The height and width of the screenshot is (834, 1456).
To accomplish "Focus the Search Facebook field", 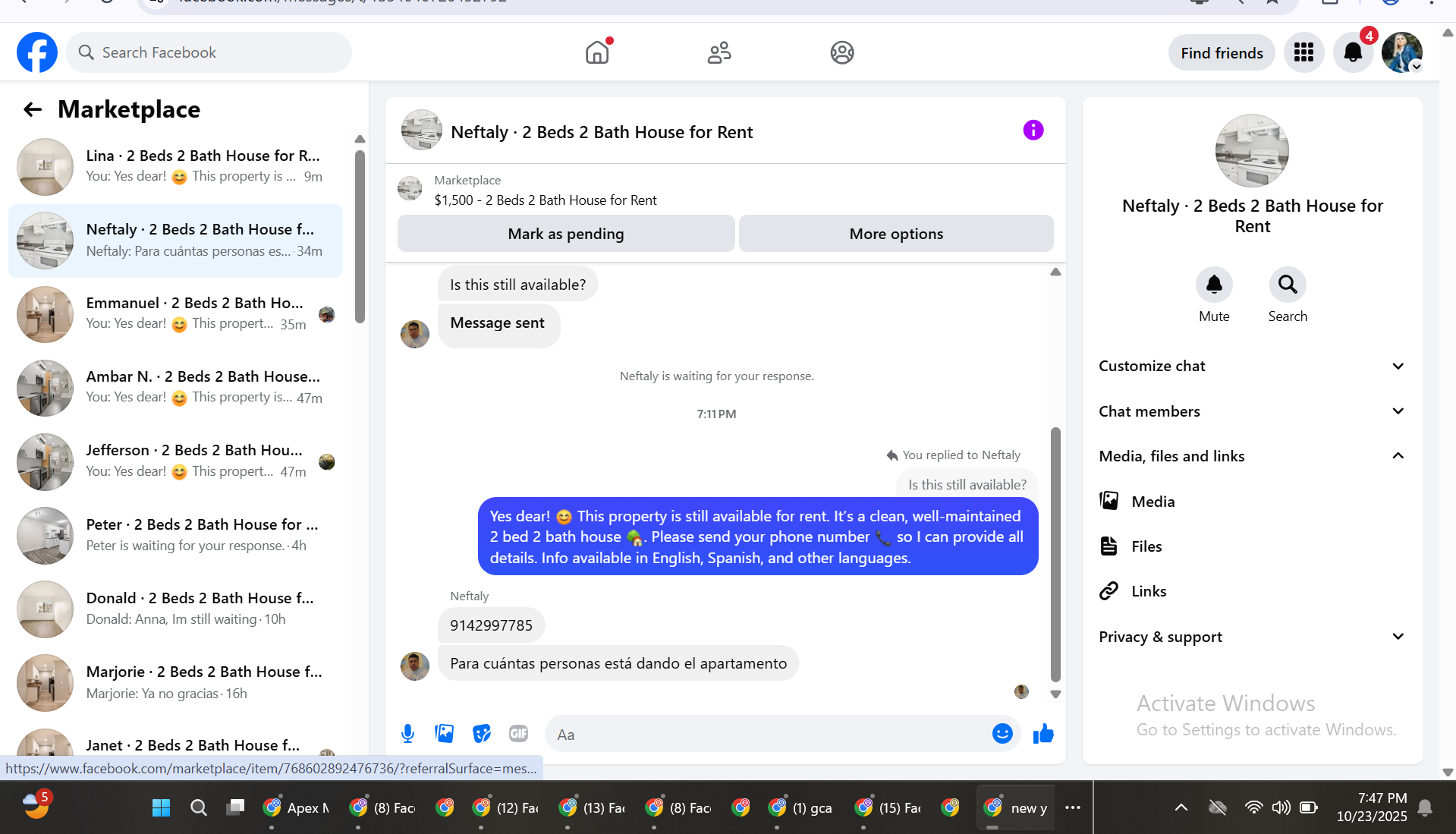I will click(209, 52).
